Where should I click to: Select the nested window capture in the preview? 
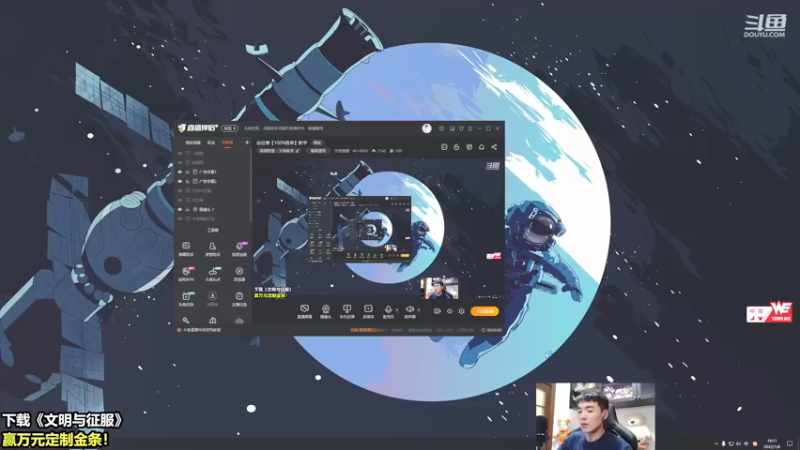tap(360, 228)
